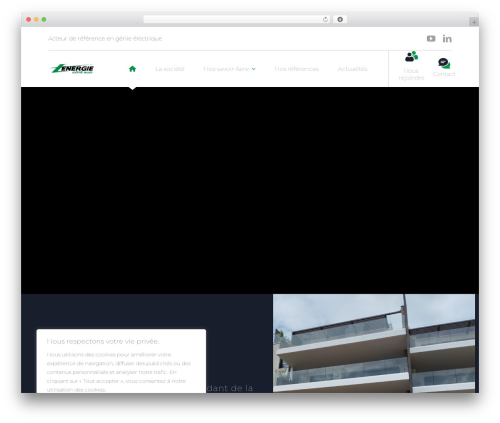The image size is (500, 423).
Task: Open Nos références menu item
Action: (x=296, y=69)
